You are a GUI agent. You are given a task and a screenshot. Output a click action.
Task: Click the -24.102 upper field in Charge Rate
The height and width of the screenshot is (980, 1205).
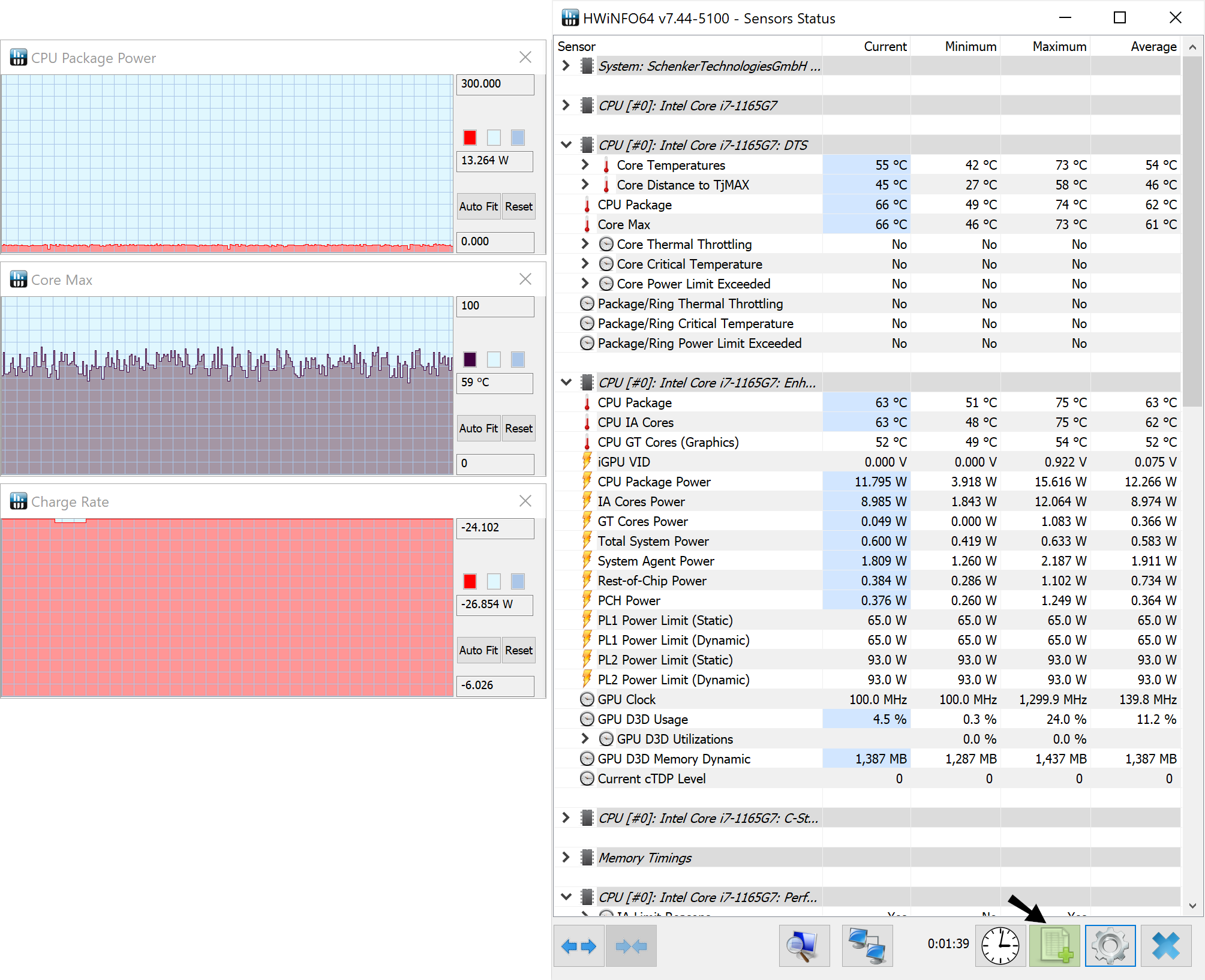point(495,528)
